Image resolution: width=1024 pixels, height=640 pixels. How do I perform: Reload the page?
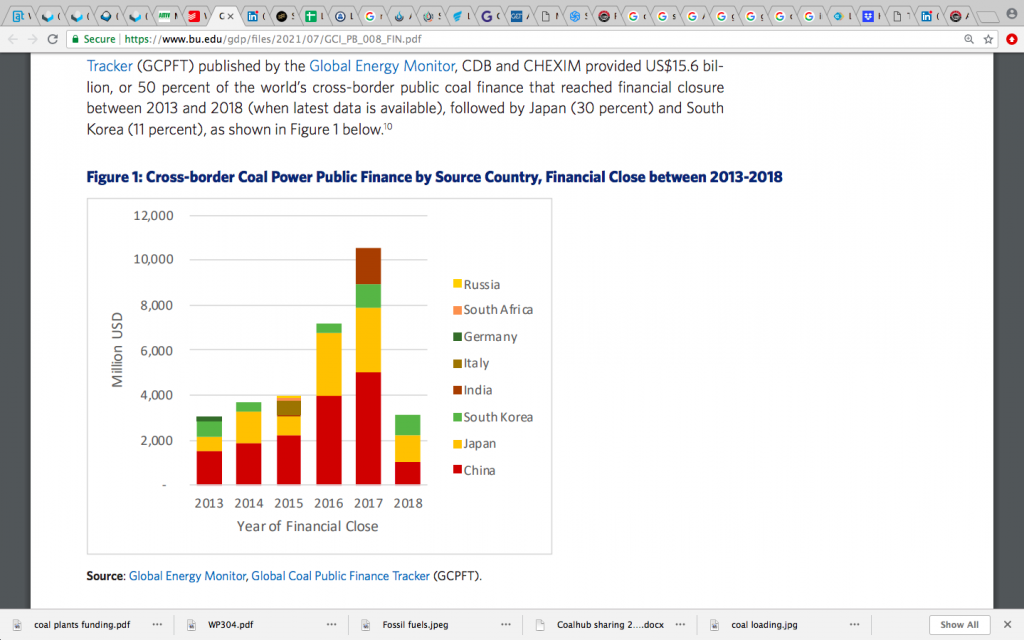[x=52, y=41]
